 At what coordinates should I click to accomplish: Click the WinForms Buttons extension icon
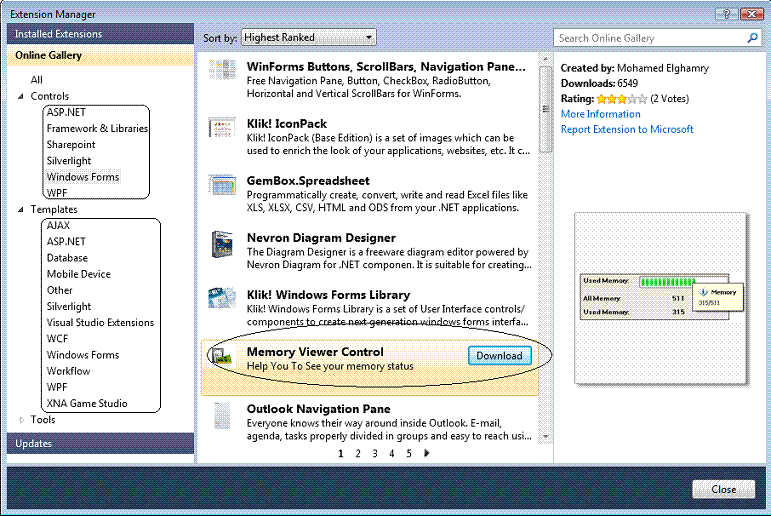tap(222, 70)
